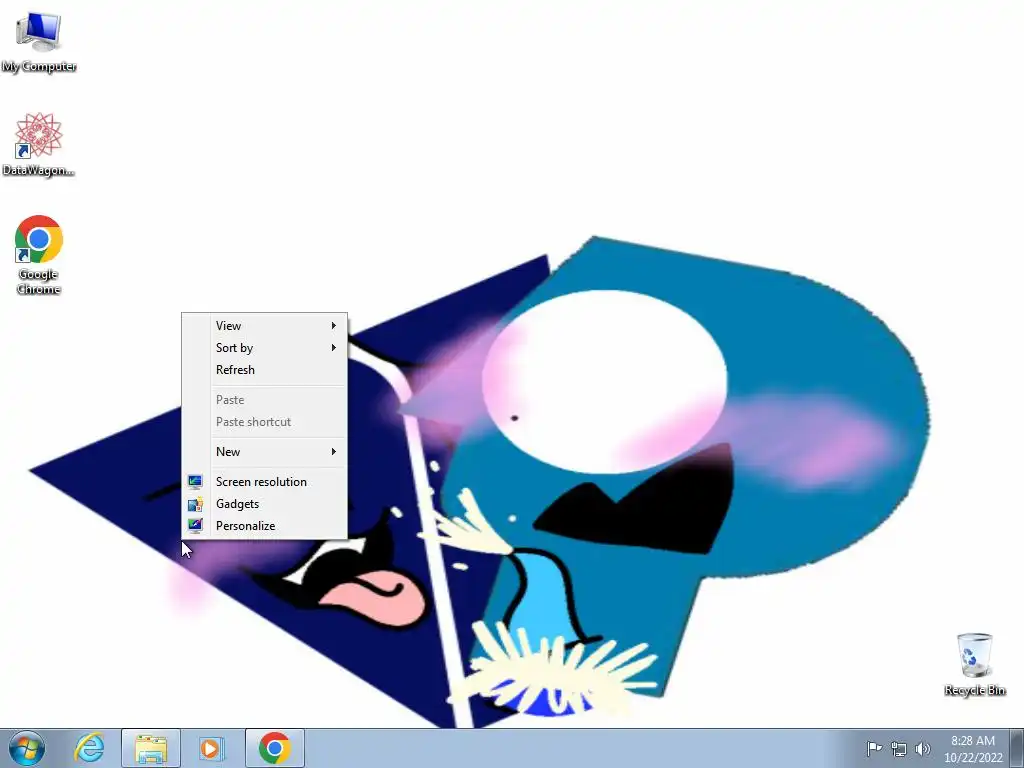Launch Internet Explorer from the taskbar
The width and height of the screenshot is (1024, 768).
click(89, 748)
